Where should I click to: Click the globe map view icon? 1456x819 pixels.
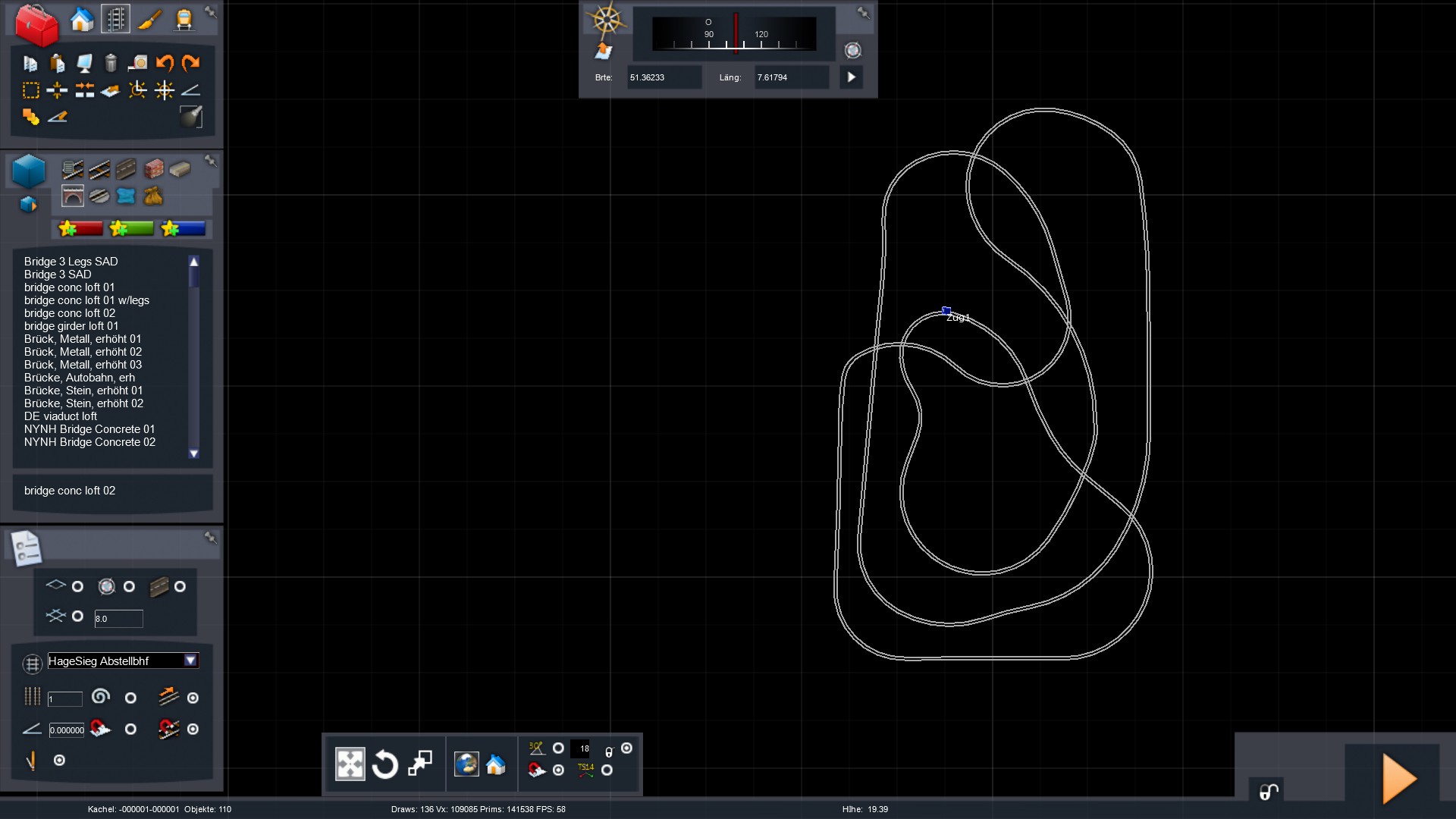pos(466,764)
